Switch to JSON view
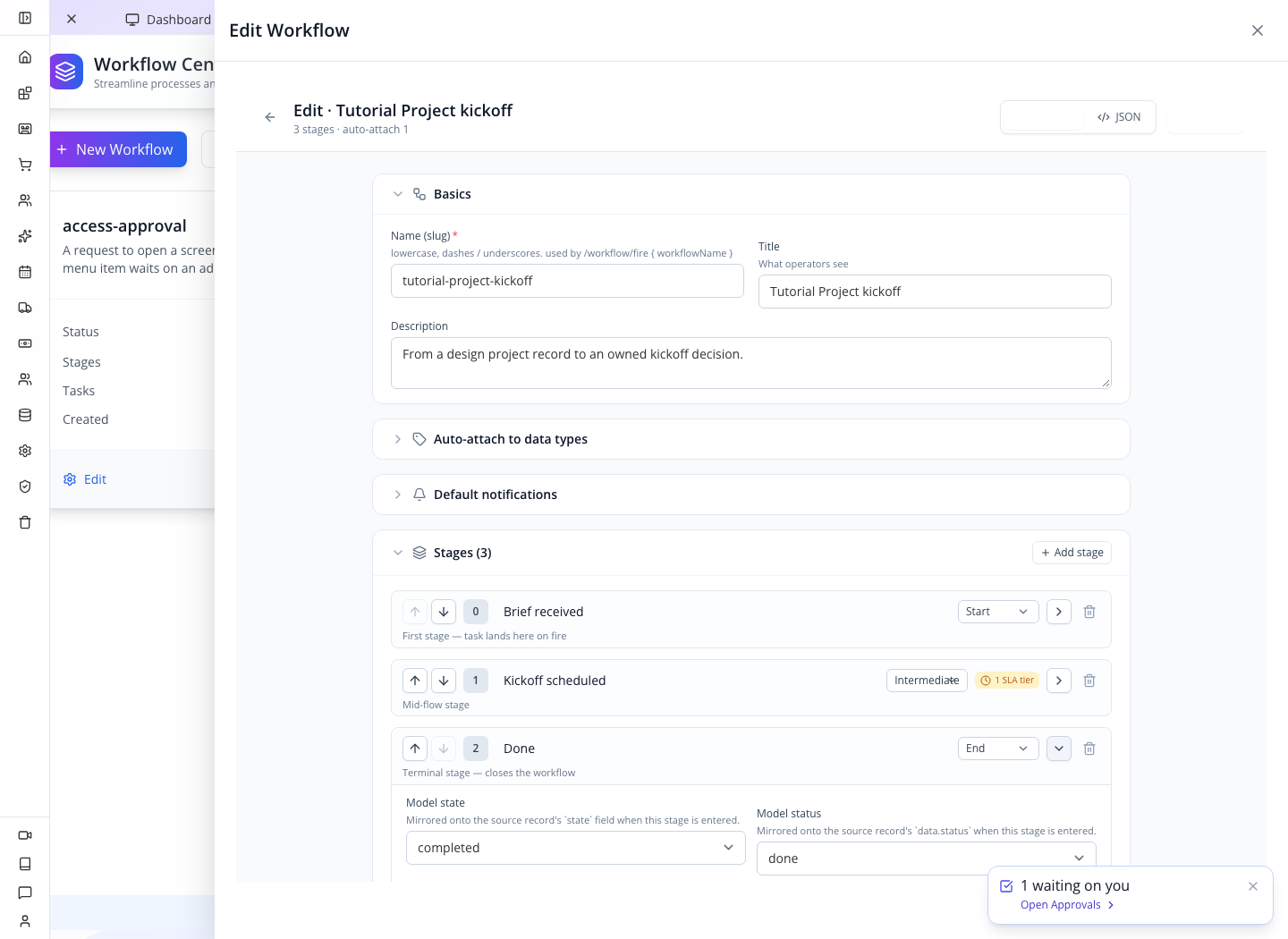This screenshot has height=939, width=1288. coord(1119,117)
